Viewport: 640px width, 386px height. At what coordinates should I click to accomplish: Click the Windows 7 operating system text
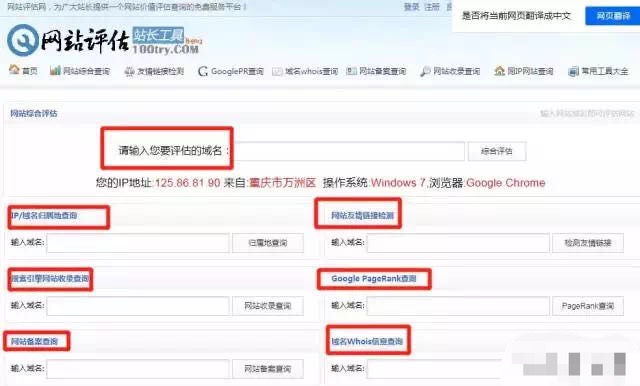[x=398, y=183]
